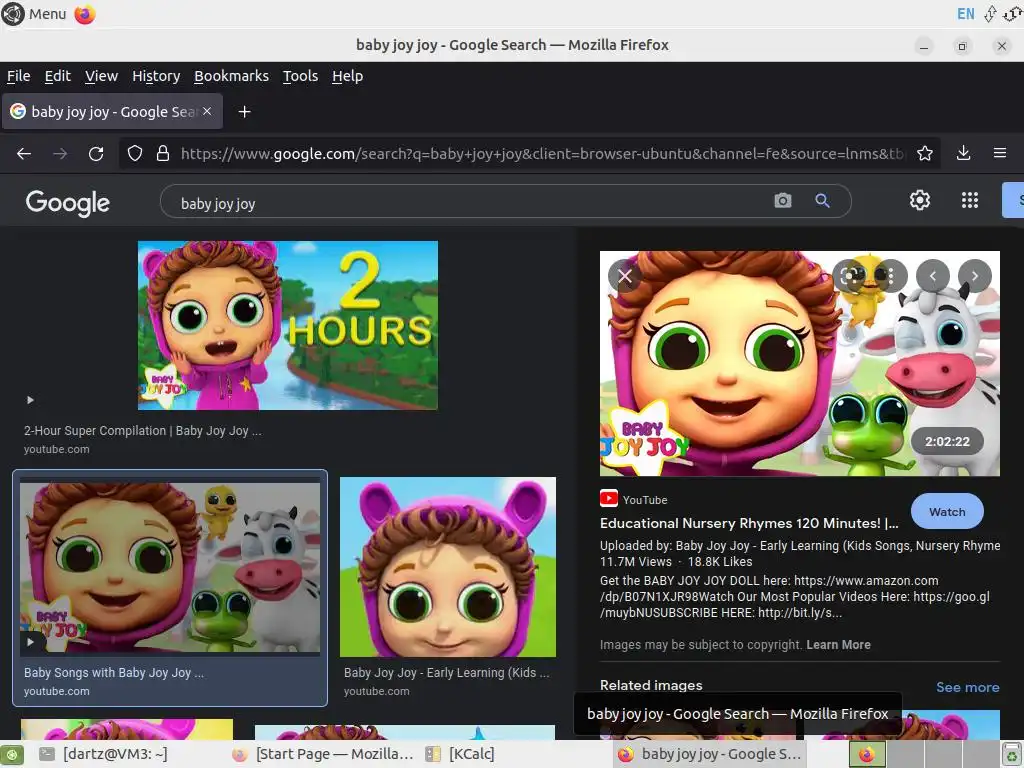Click the selected Baby Songs thumbnail
Image resolution: width=1024 pixels, height=768 pixels.
pos(170,568)
